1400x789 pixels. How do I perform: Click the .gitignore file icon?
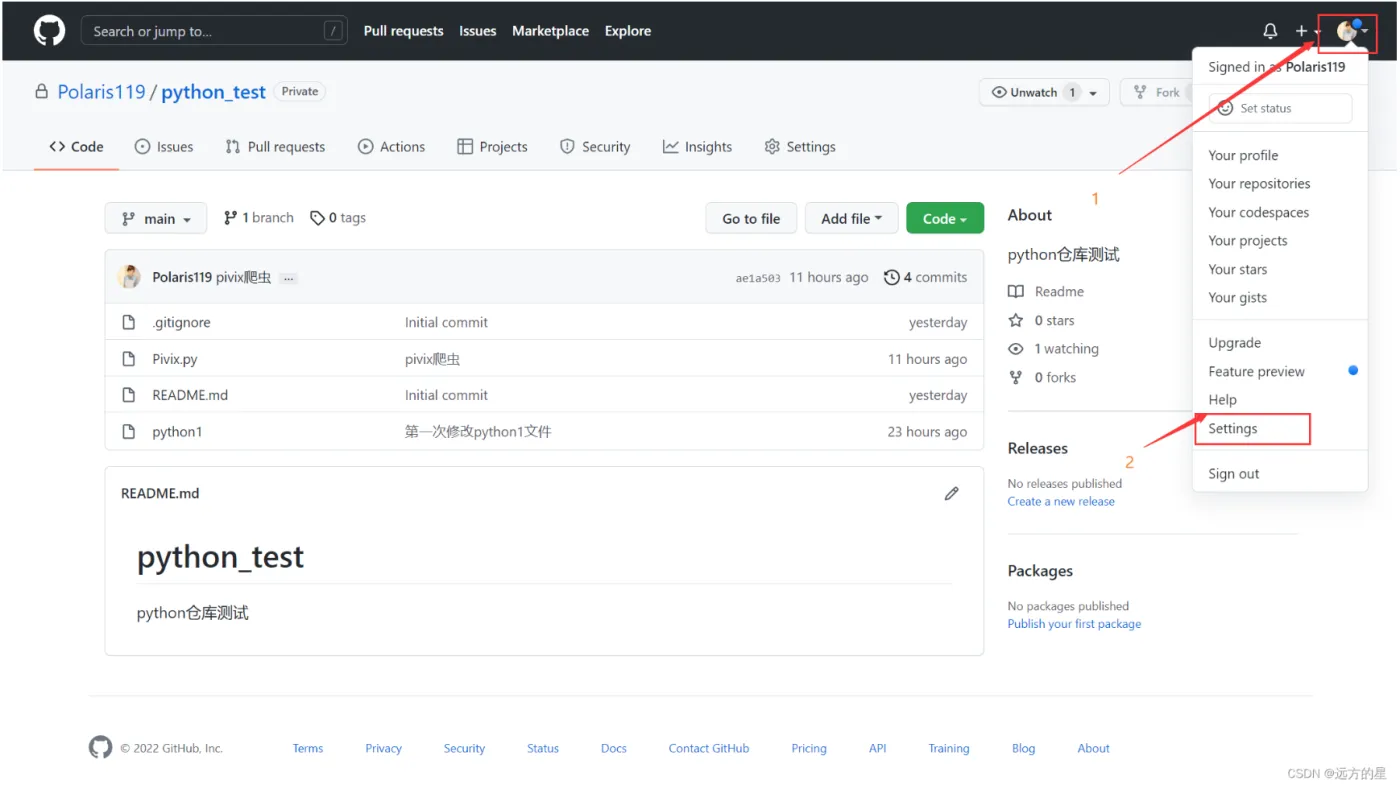tap(128, 322)
